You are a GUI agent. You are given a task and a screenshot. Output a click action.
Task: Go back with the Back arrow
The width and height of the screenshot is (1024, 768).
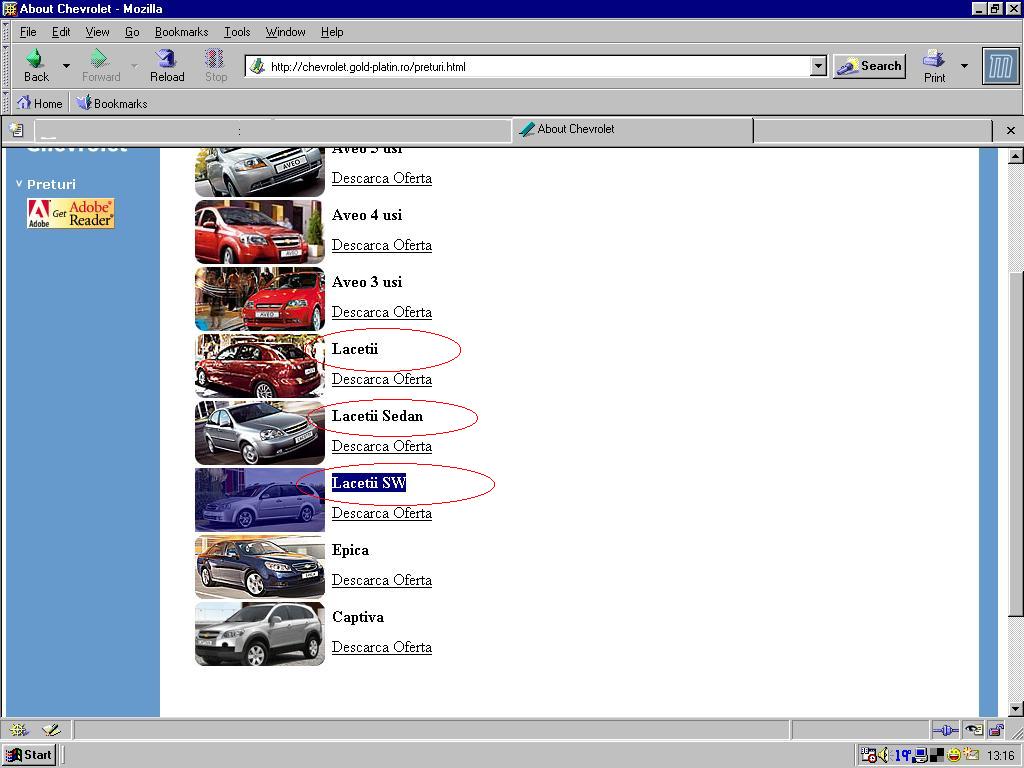(37, 65)
